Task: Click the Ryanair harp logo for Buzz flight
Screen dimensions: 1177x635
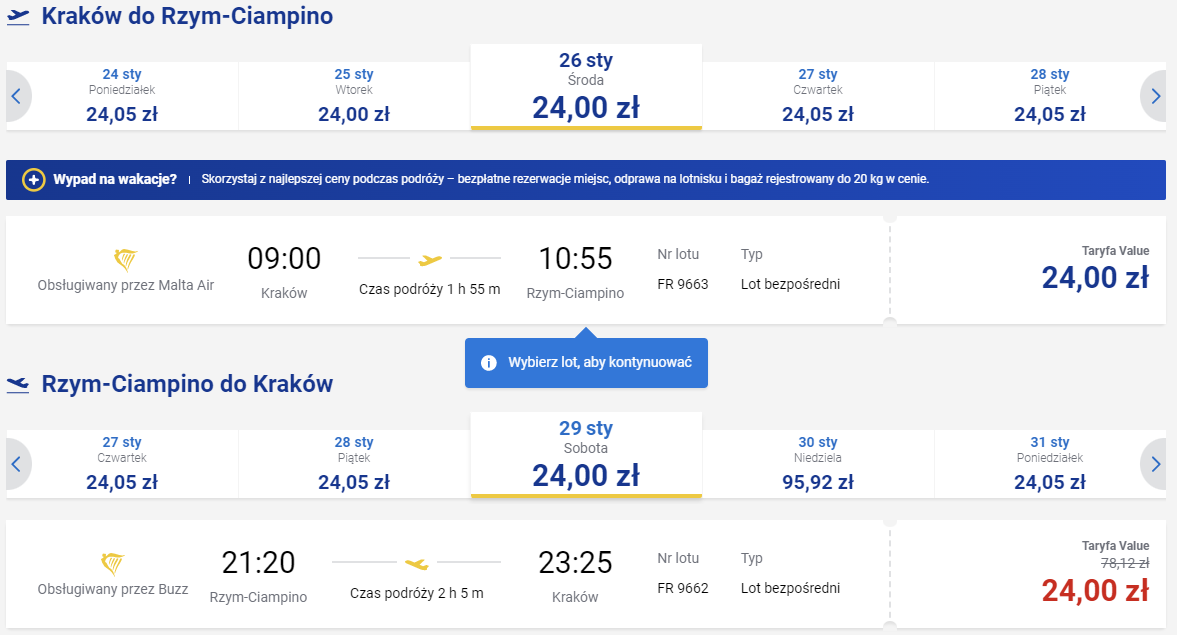Action: click(113, 564)
